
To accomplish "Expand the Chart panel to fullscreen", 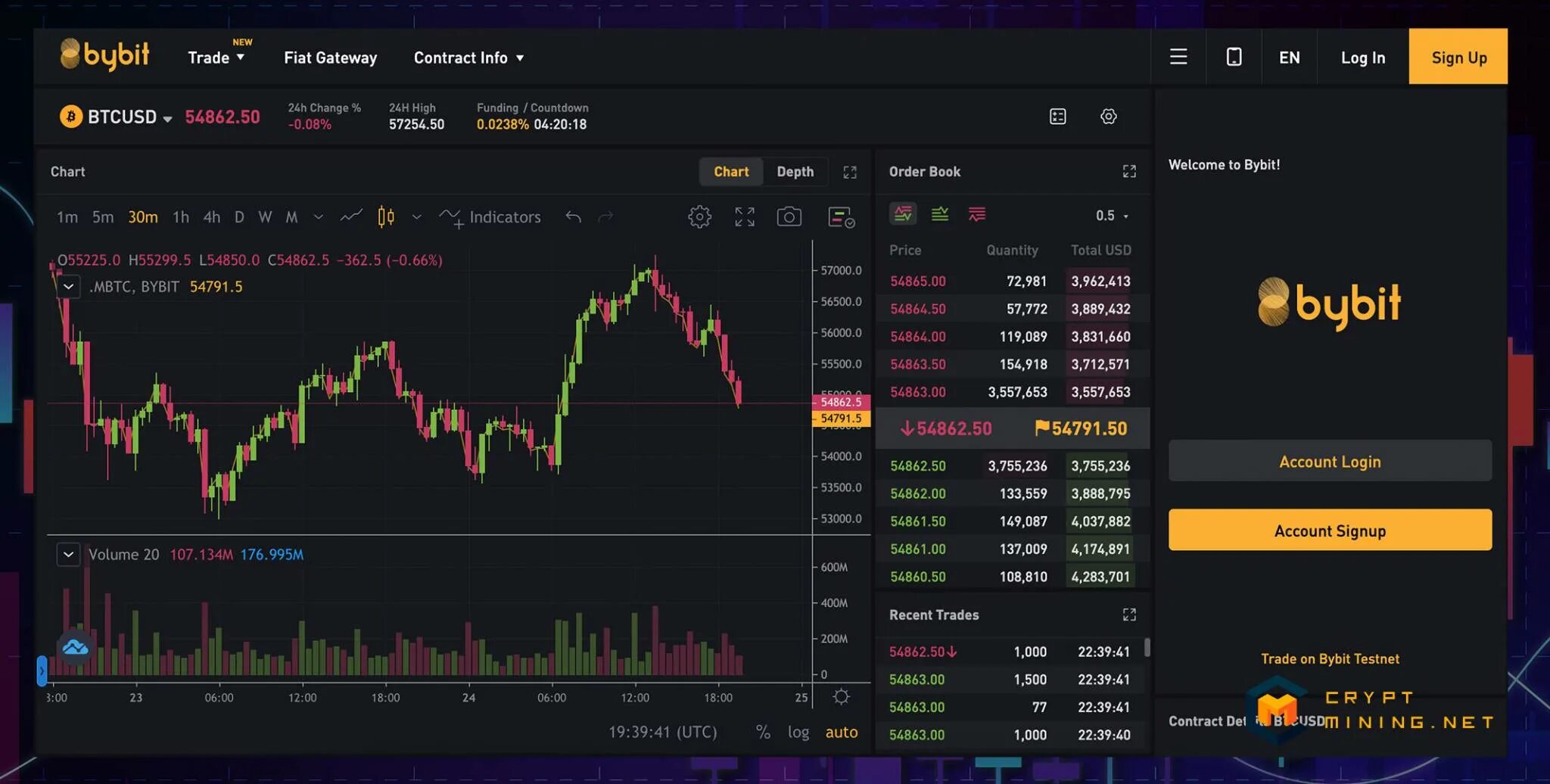I will coord(850,173).
